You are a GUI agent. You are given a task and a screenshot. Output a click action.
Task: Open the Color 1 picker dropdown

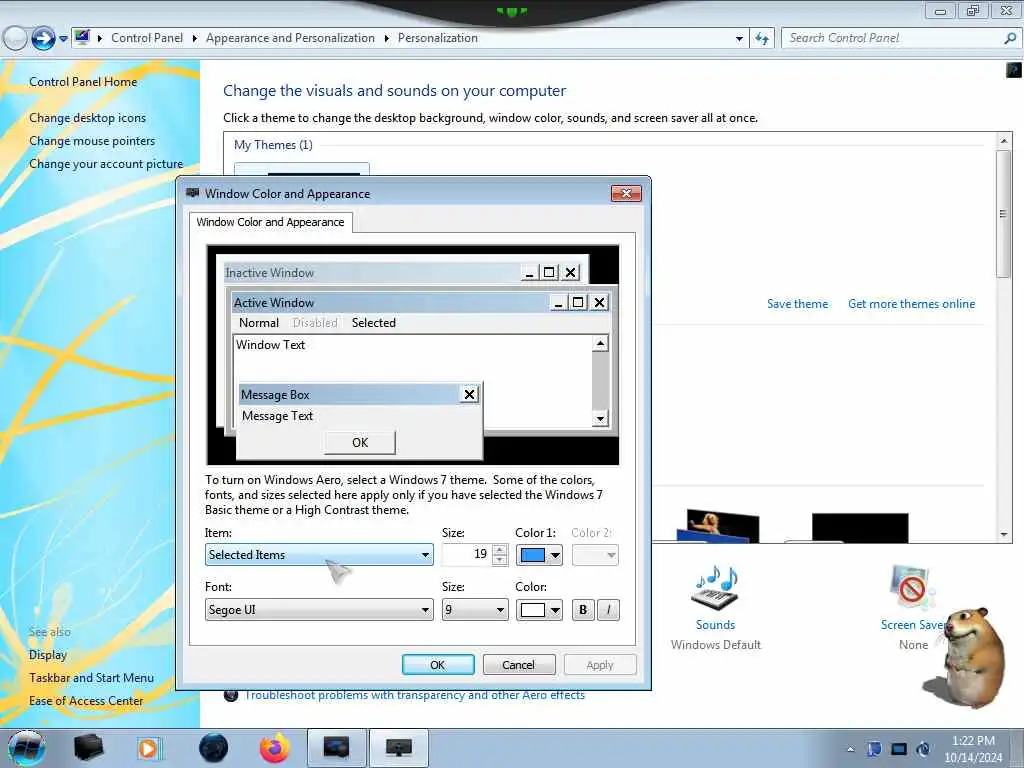[539, 555]
